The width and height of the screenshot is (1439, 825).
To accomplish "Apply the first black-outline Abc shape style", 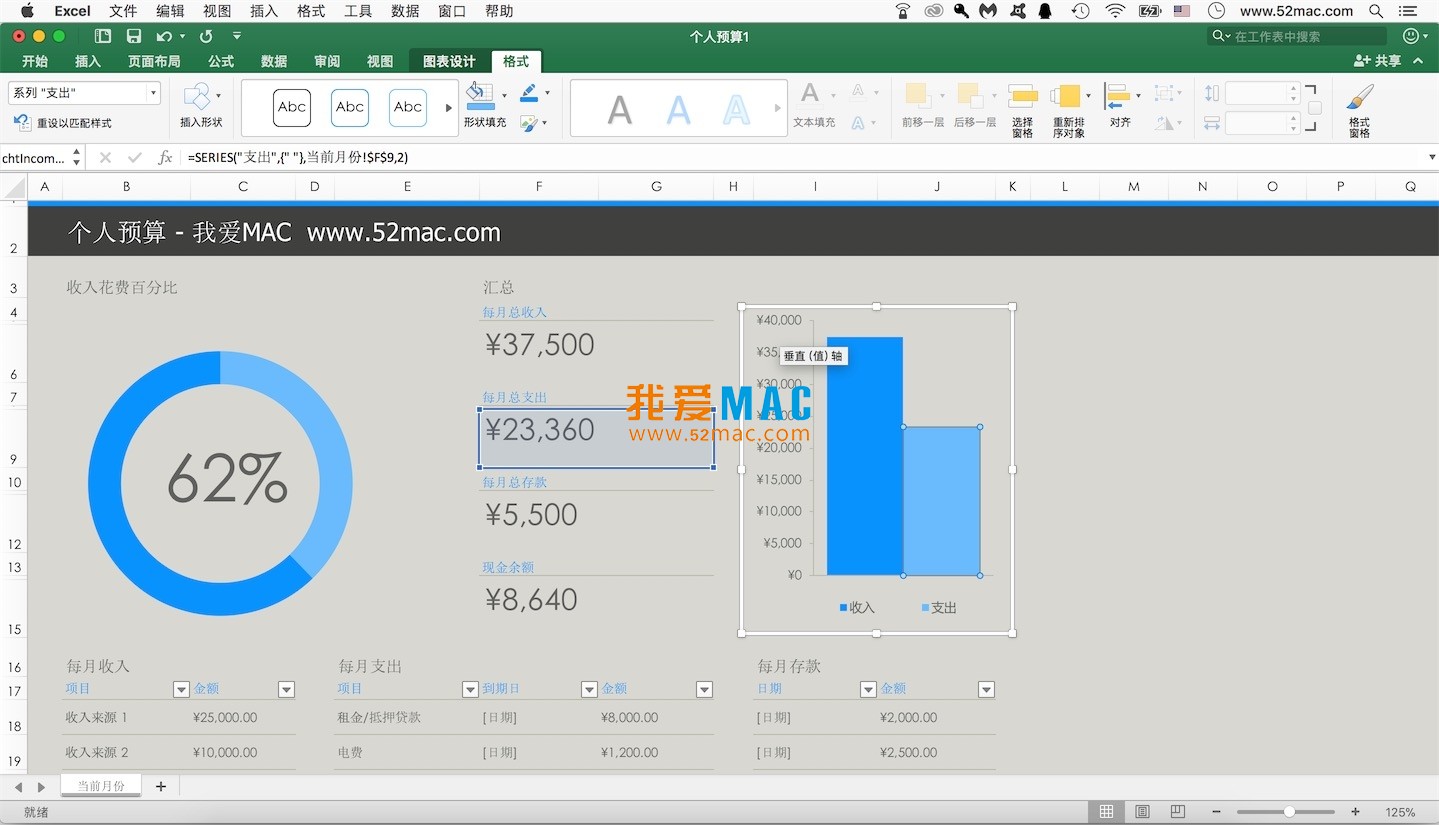I will 292,107.
